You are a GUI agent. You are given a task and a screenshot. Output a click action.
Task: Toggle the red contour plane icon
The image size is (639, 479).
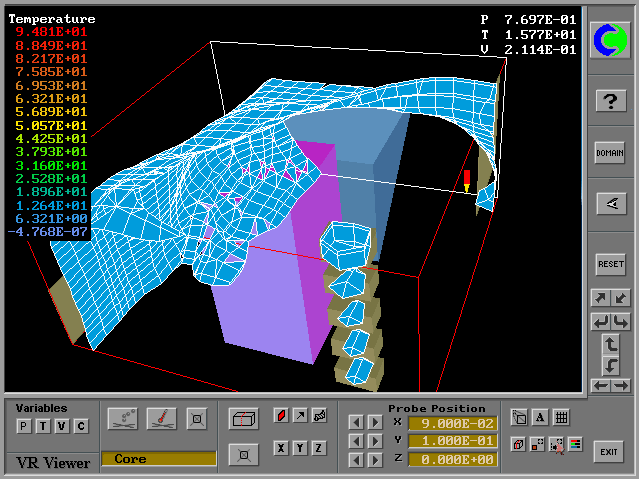coord(281,416)
